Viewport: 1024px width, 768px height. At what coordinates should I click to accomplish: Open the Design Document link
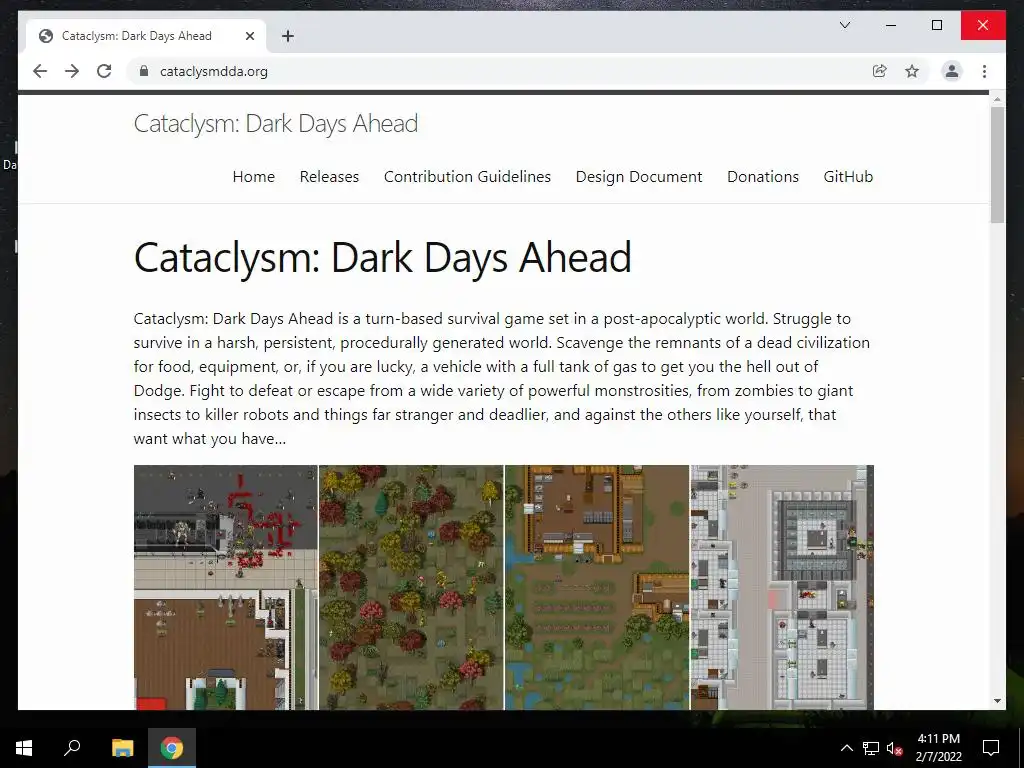(x=639, y=177)
